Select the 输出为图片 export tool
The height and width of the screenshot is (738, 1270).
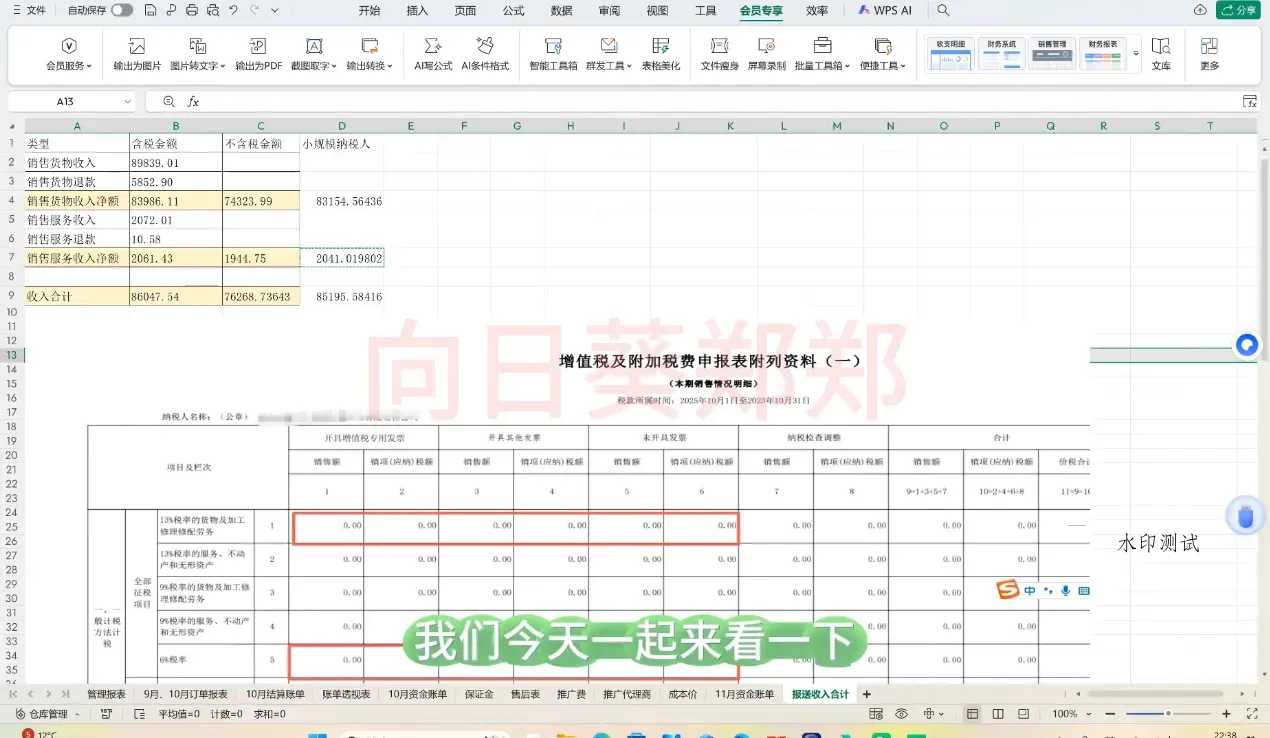pyautogui.click(x=137, y=55)
